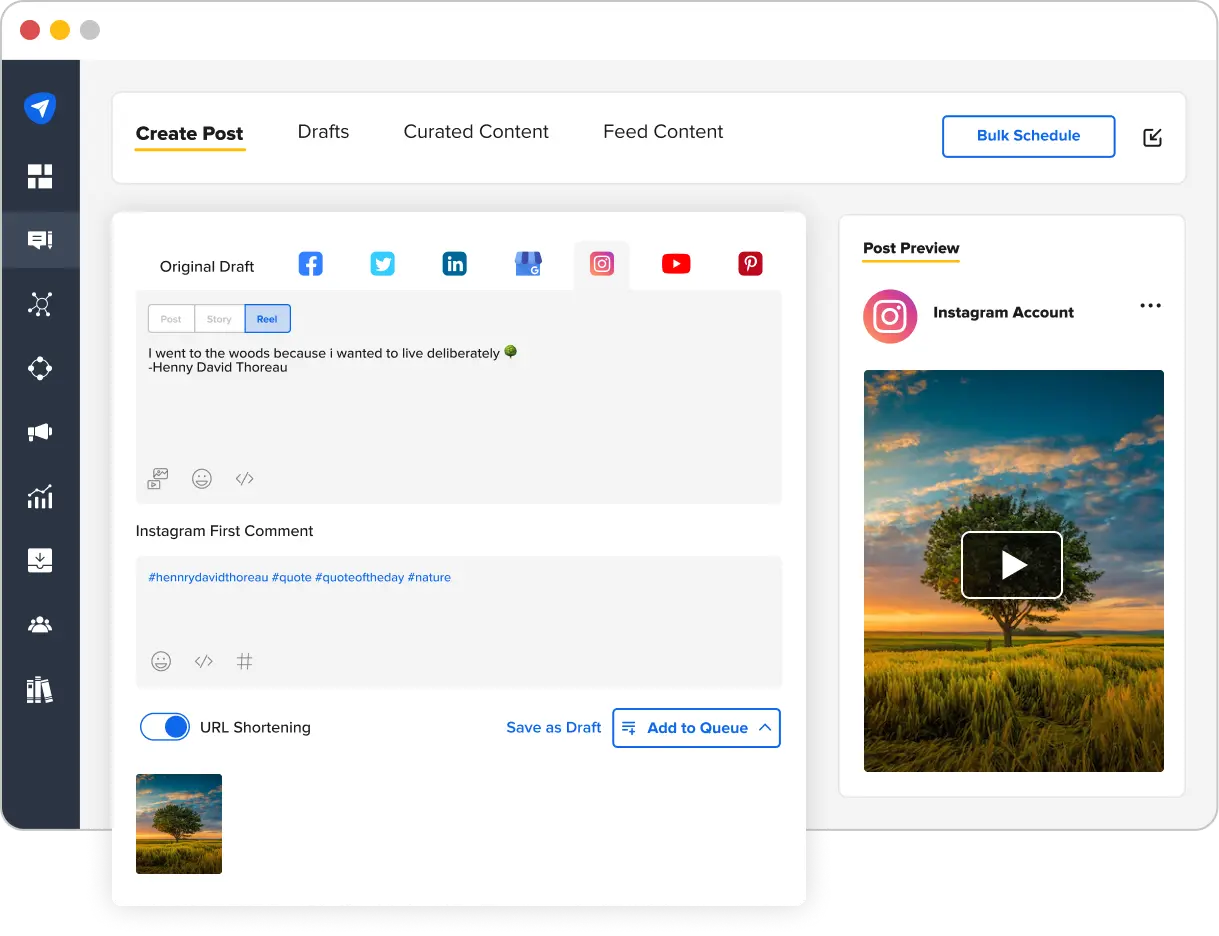The width and height of the screenshot is (1219, 936).
Task: Switch post type to Story
Action: coord(218,318)
